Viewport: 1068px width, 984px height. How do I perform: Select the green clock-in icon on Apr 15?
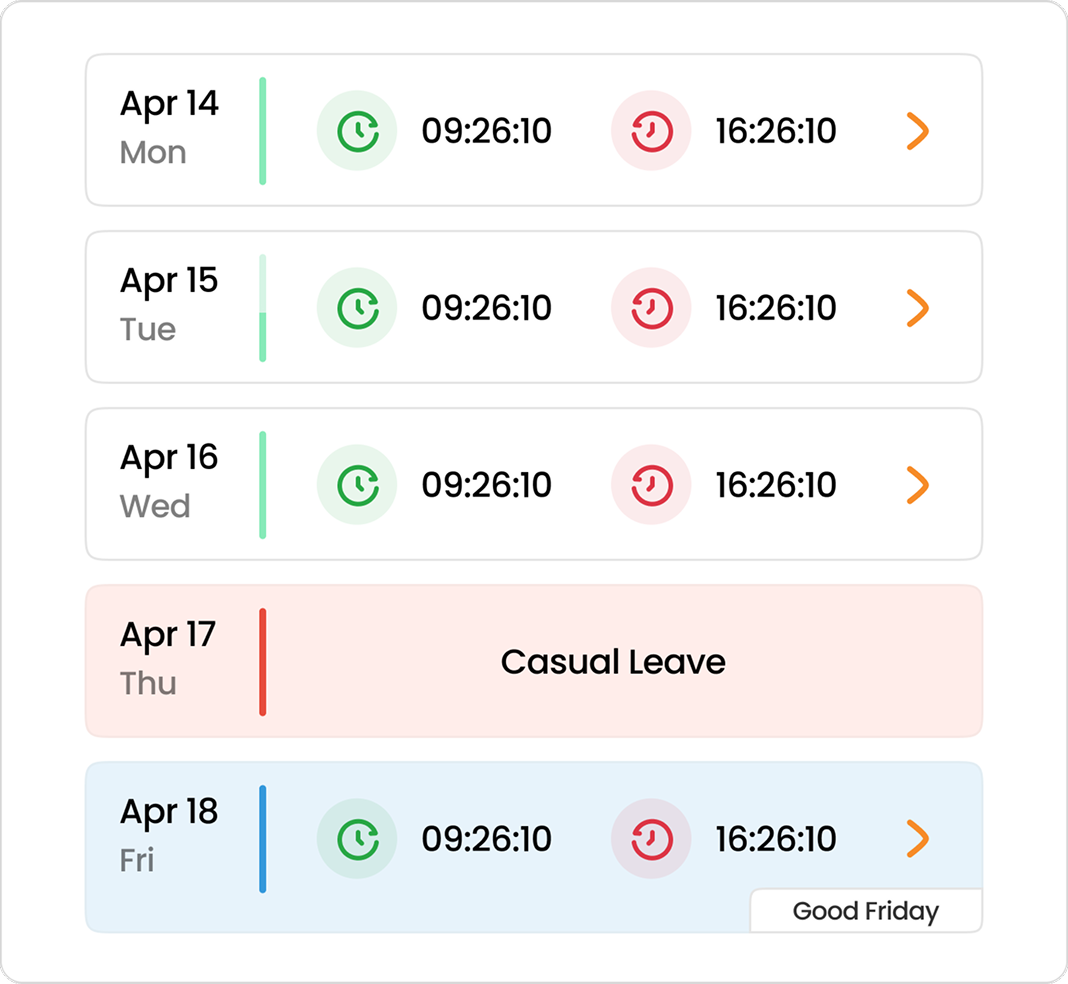(x=357, y=308)
